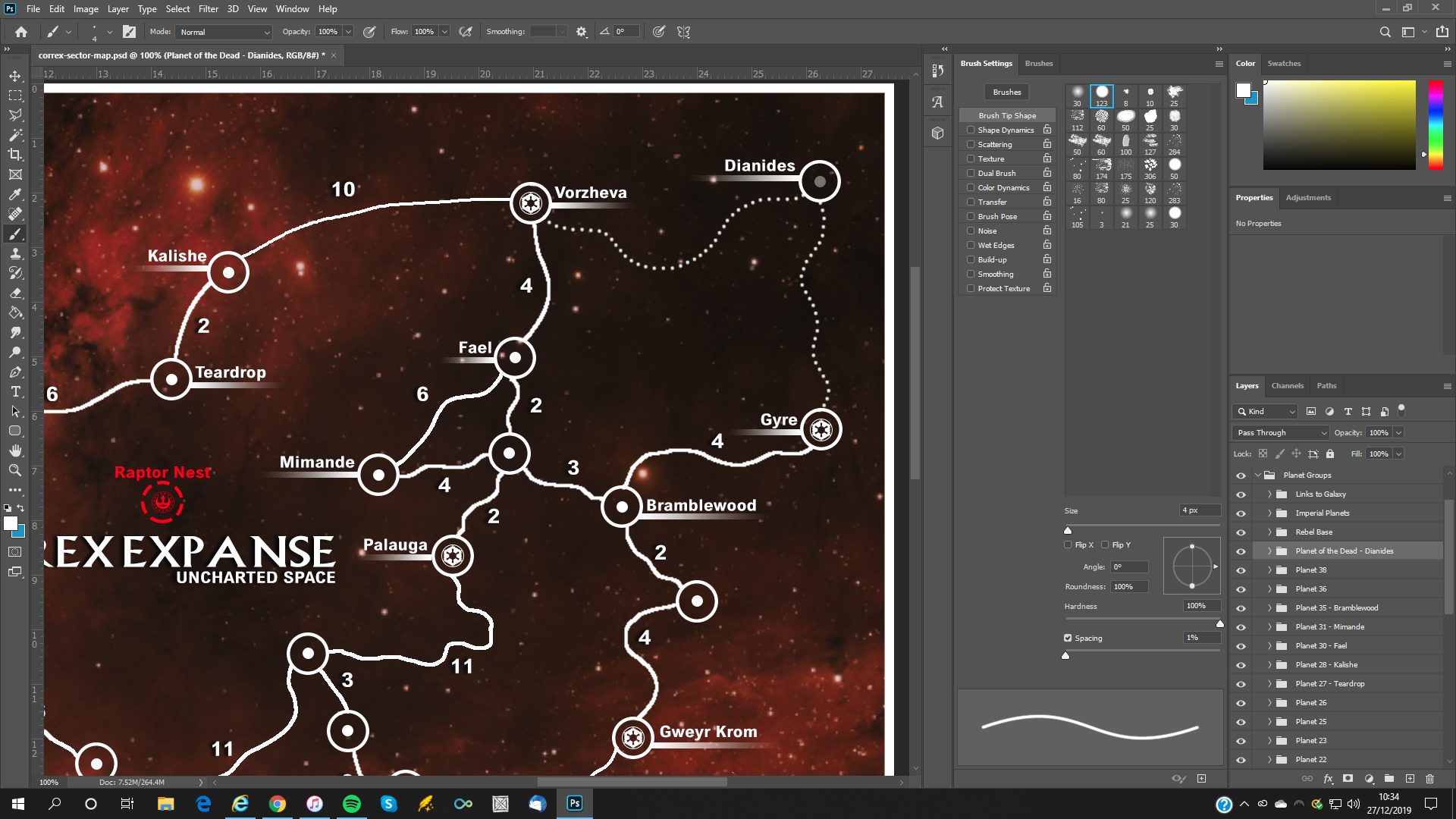Image resolution: width=1456 pixels, height=819 pixels.
Task: Open the brush Mode dropdown
Action: click(224, 32)
